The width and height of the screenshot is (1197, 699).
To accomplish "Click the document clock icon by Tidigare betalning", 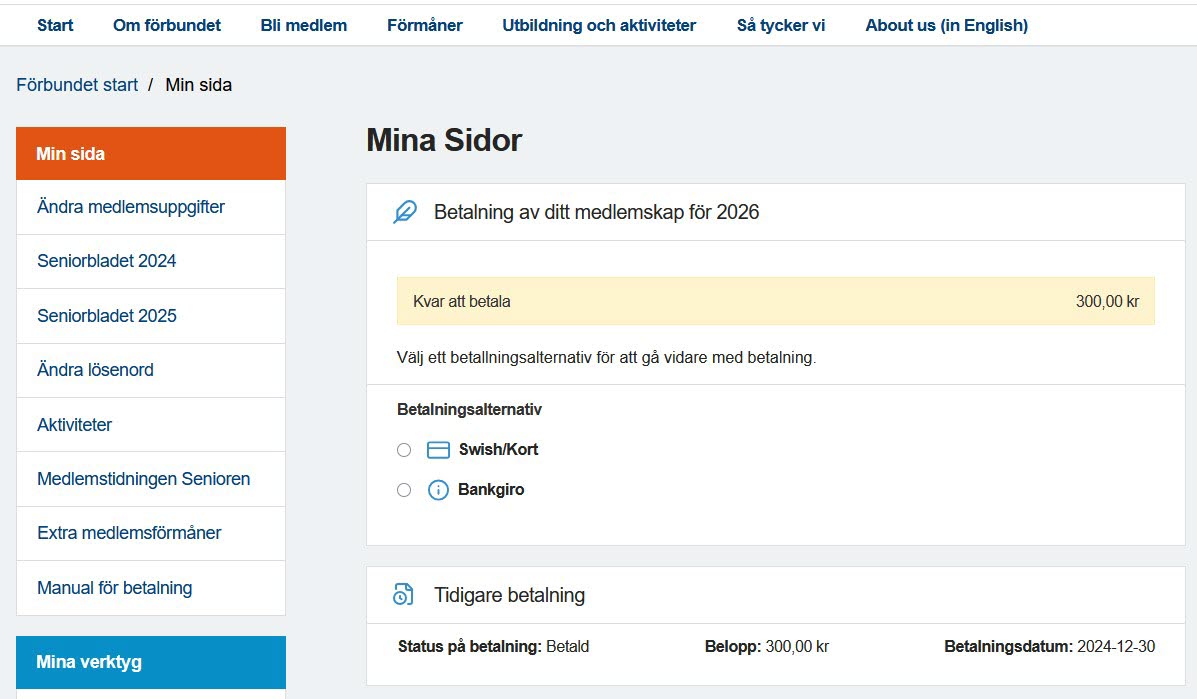I will coord(402,595).
